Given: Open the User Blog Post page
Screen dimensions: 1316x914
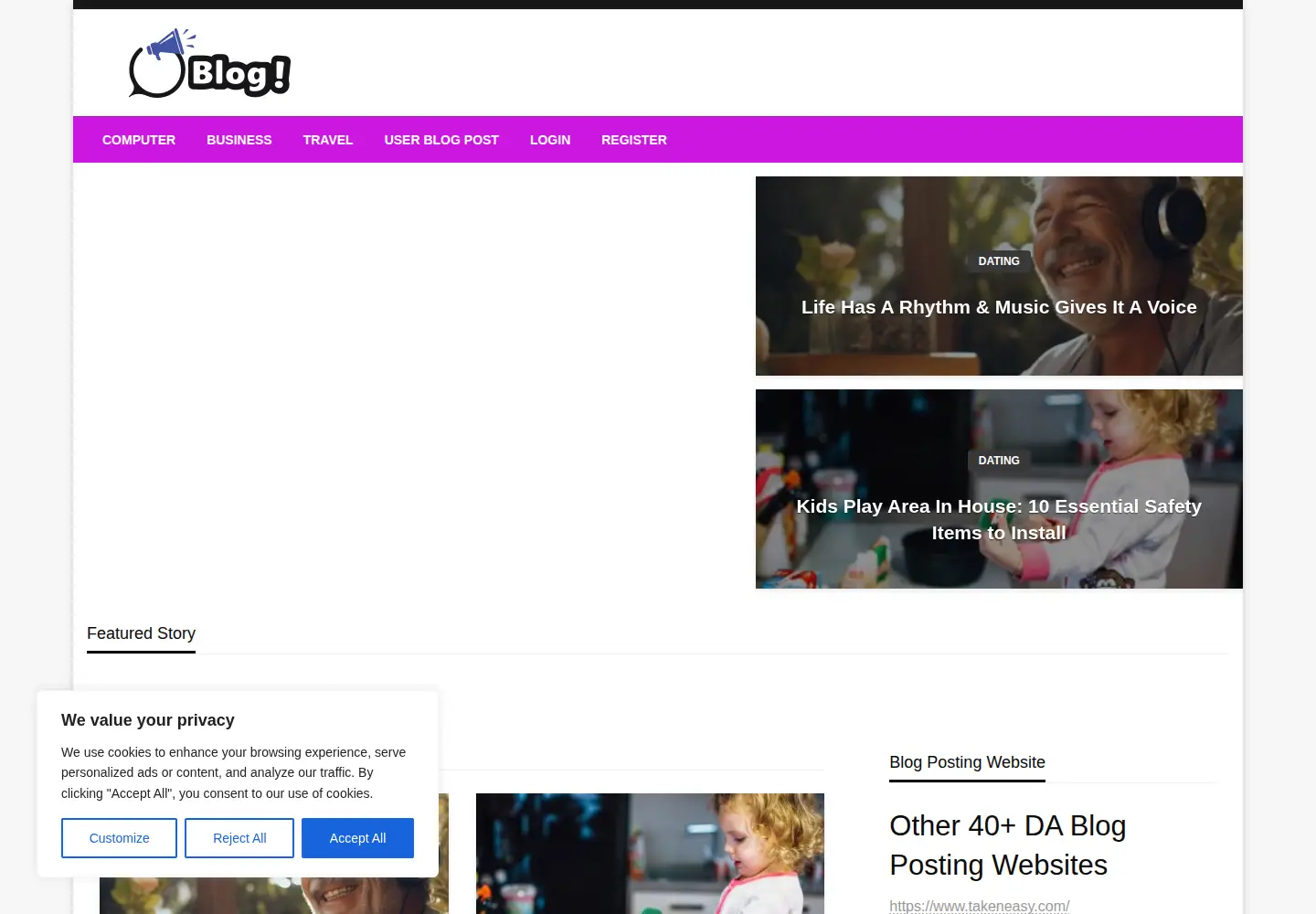Looking at the screenshot, I should click(x=441, y=140).
